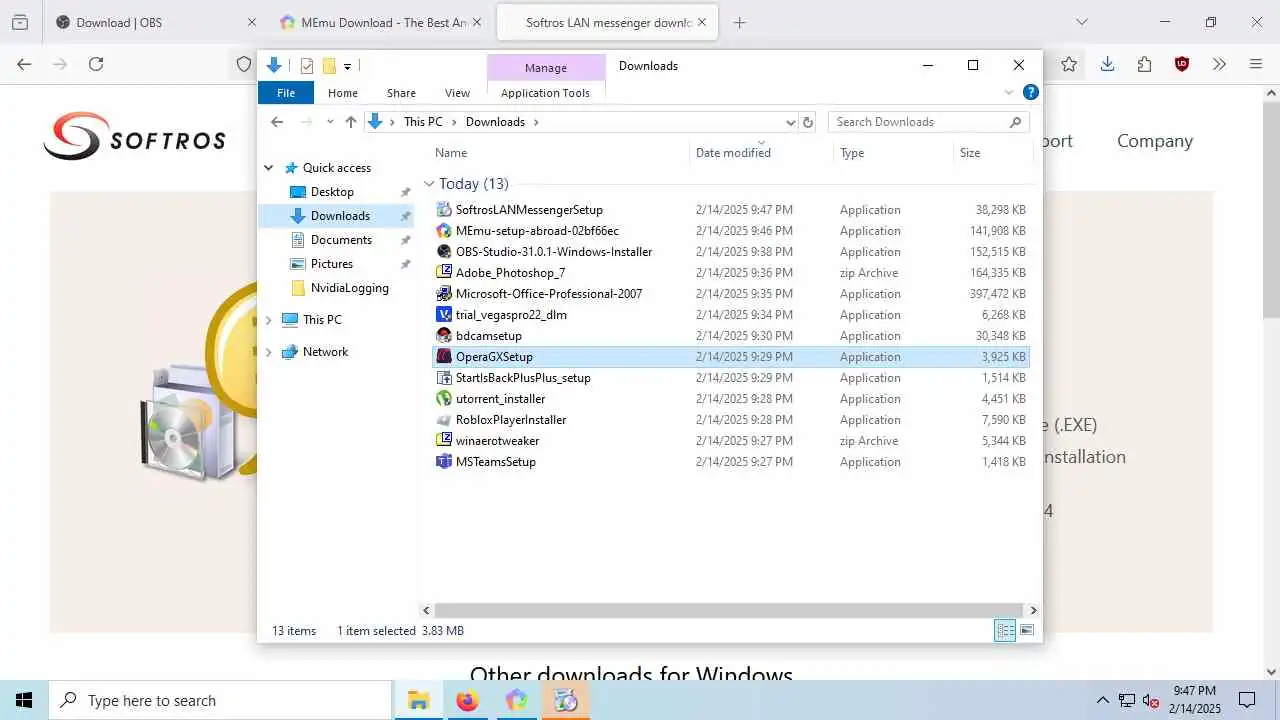Click the utorrent_installer file icon
The width and height of the screenshot is (1280, 720).
445,399
